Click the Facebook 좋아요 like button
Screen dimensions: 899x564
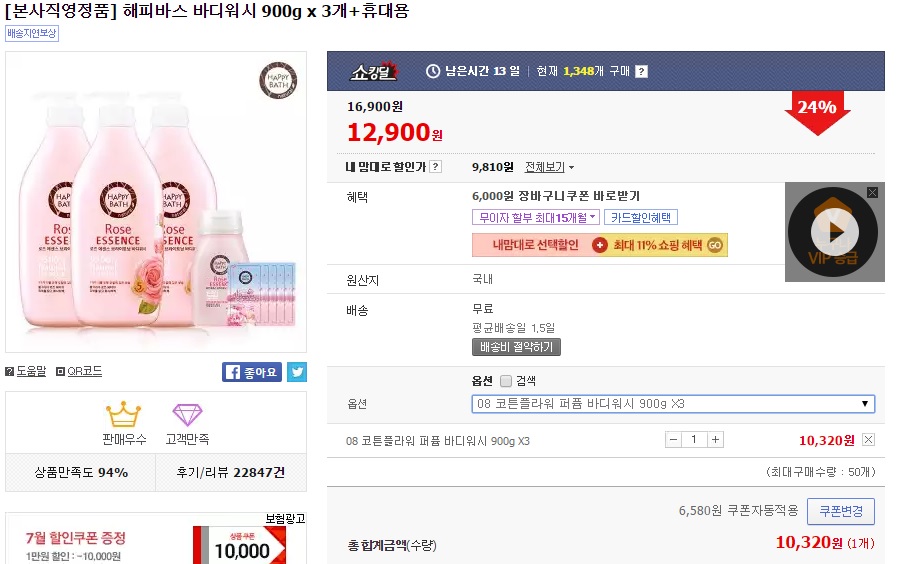point(252,372)
